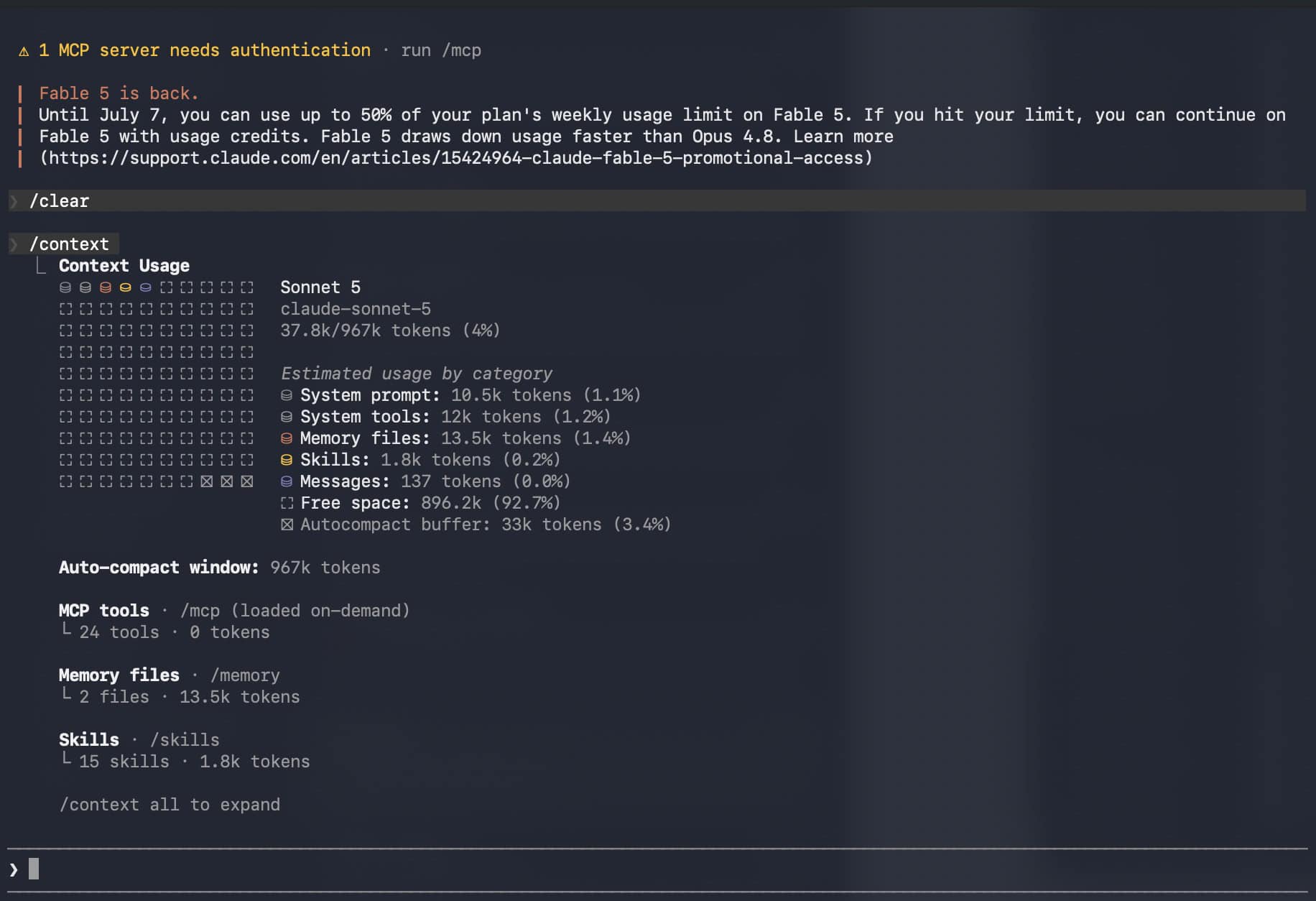The image size is (1316, 901).
Task: Click the blue Messages legend icon
Action: coord(287,481)
